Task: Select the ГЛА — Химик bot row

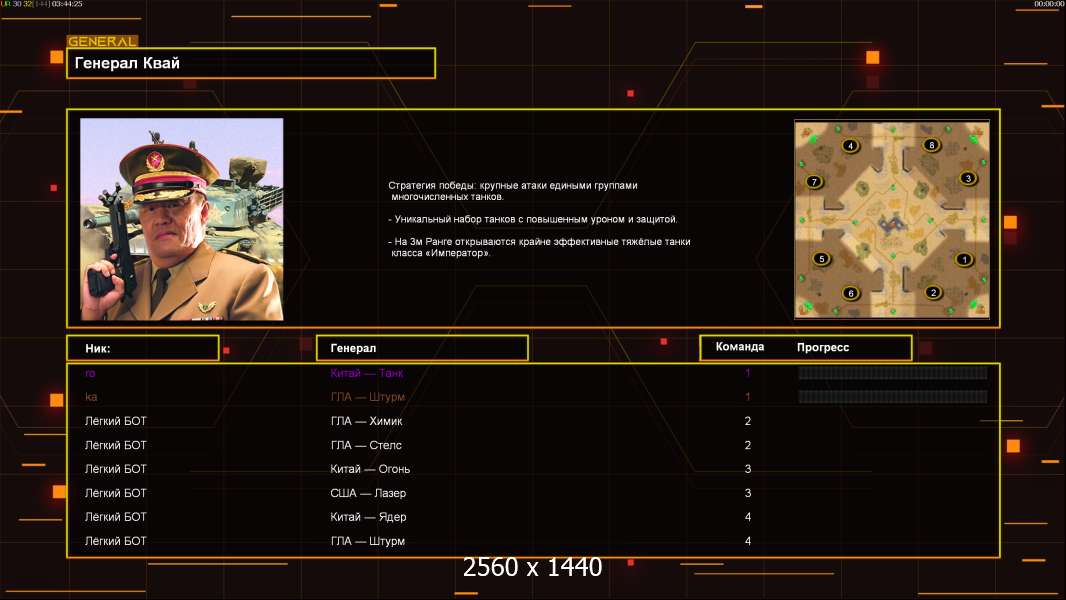Action: (366, 421)
